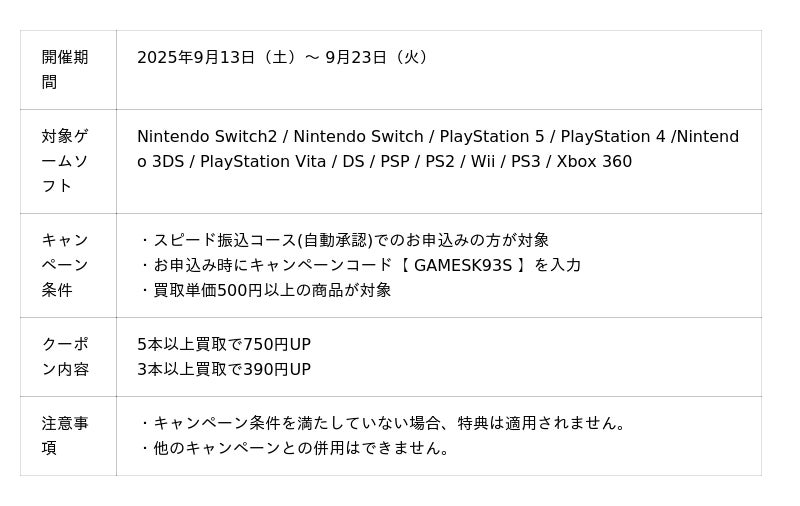Click PlayStation 5 in the platform list

493,137
